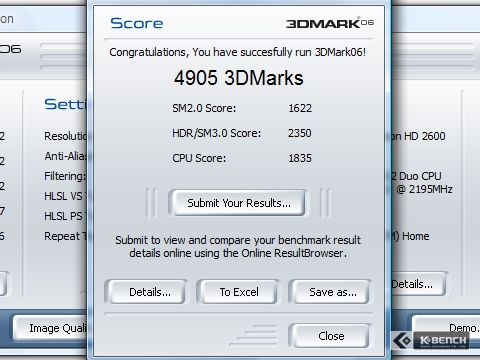Click the HLSL VS label in Settings panel

pyautogui.click(x=65, y=196)
